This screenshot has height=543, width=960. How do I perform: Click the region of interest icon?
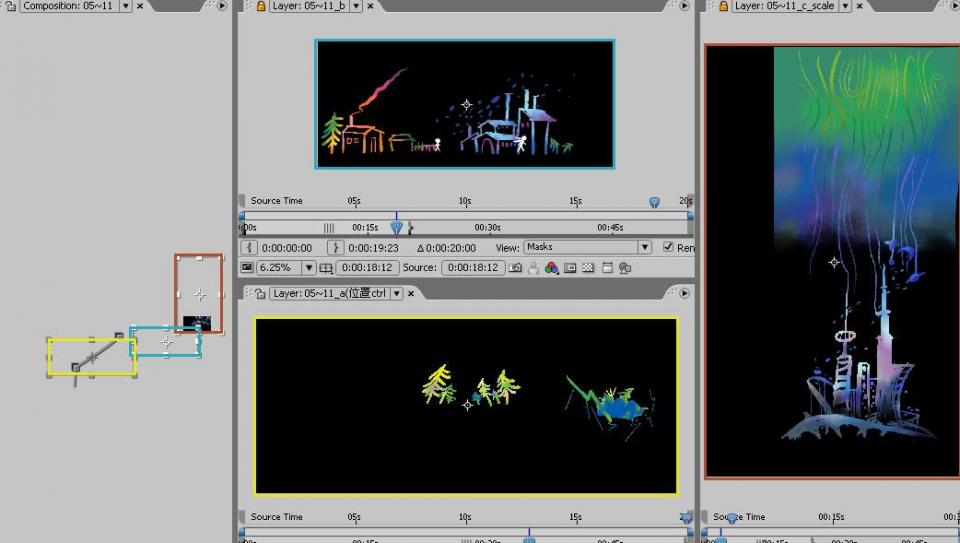pyautogui.click(x=570, y=268)
